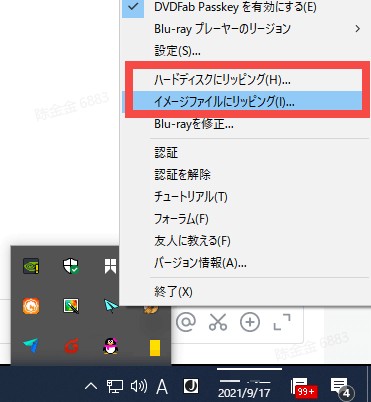Screen dimensions: 371x402
Task: Open volume speaker taskbar icon
Action: click(139, 387)
